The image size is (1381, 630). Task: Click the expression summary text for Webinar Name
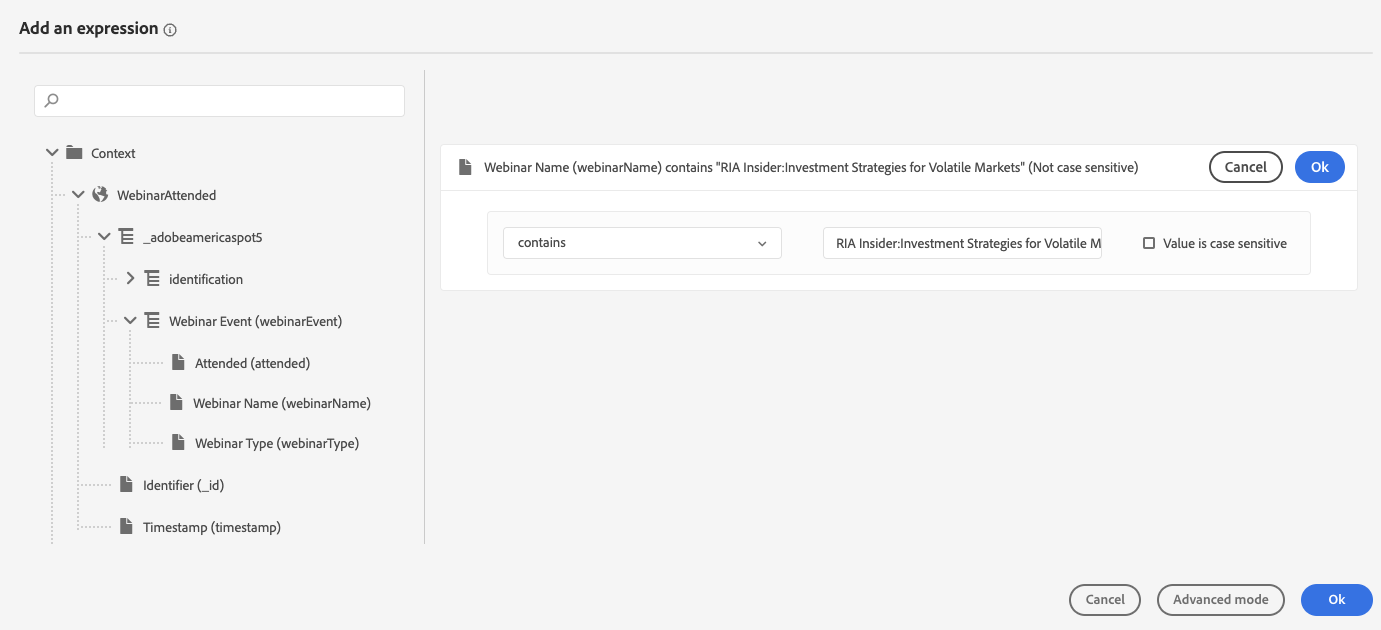pos(811,167)
